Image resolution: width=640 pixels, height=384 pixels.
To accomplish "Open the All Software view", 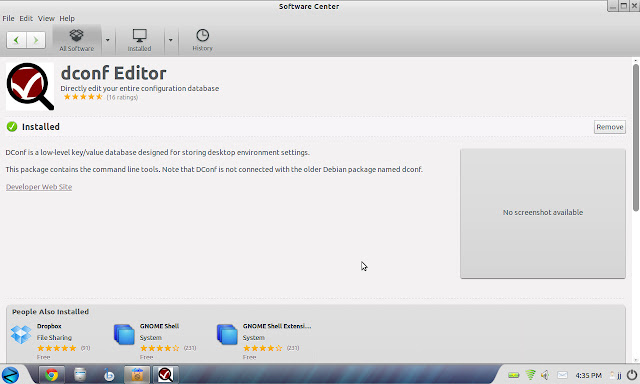I will [x=76, y=40].
